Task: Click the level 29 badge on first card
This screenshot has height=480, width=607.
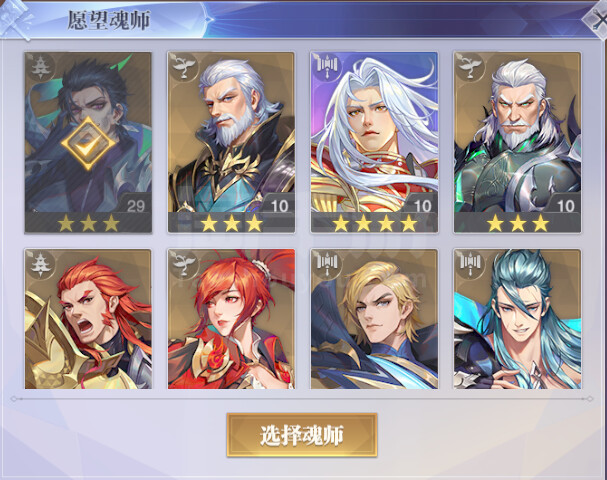Action: pos(135,206)
